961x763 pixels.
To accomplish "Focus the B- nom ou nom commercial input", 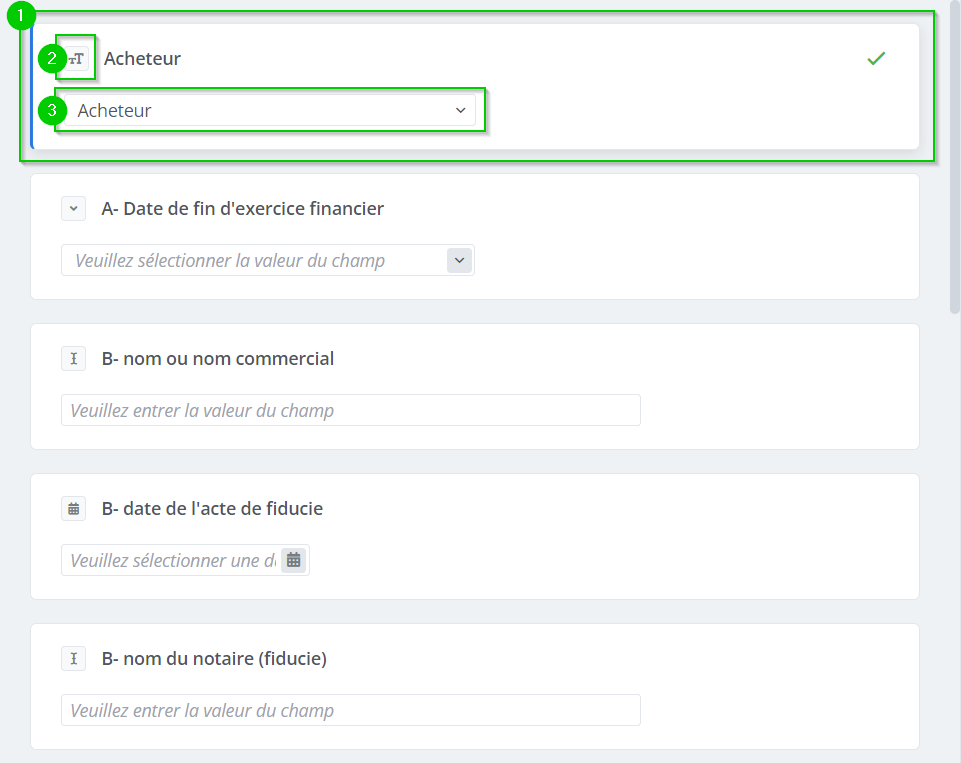I will [350, 411].
